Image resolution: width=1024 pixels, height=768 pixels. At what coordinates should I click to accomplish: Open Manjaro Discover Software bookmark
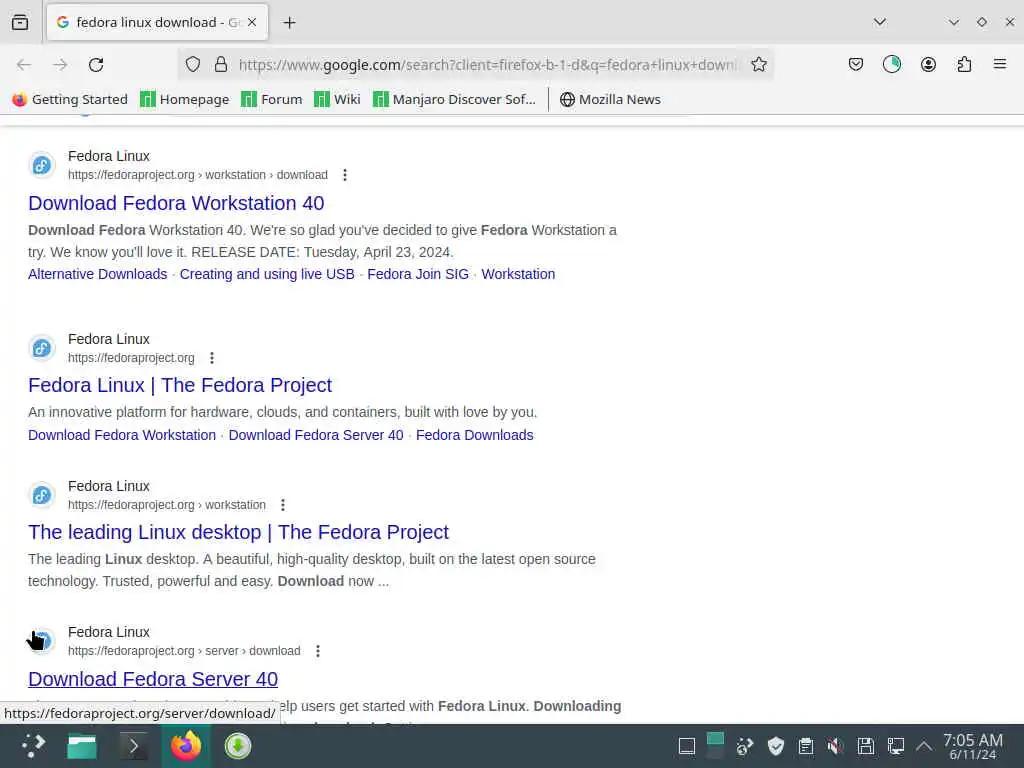coord(454,99)
